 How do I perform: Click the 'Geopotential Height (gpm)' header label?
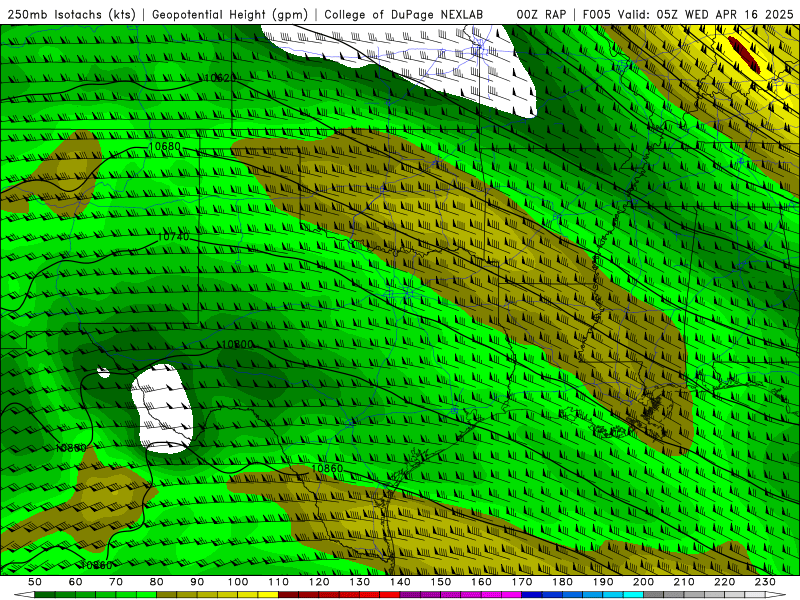(230, 15)
